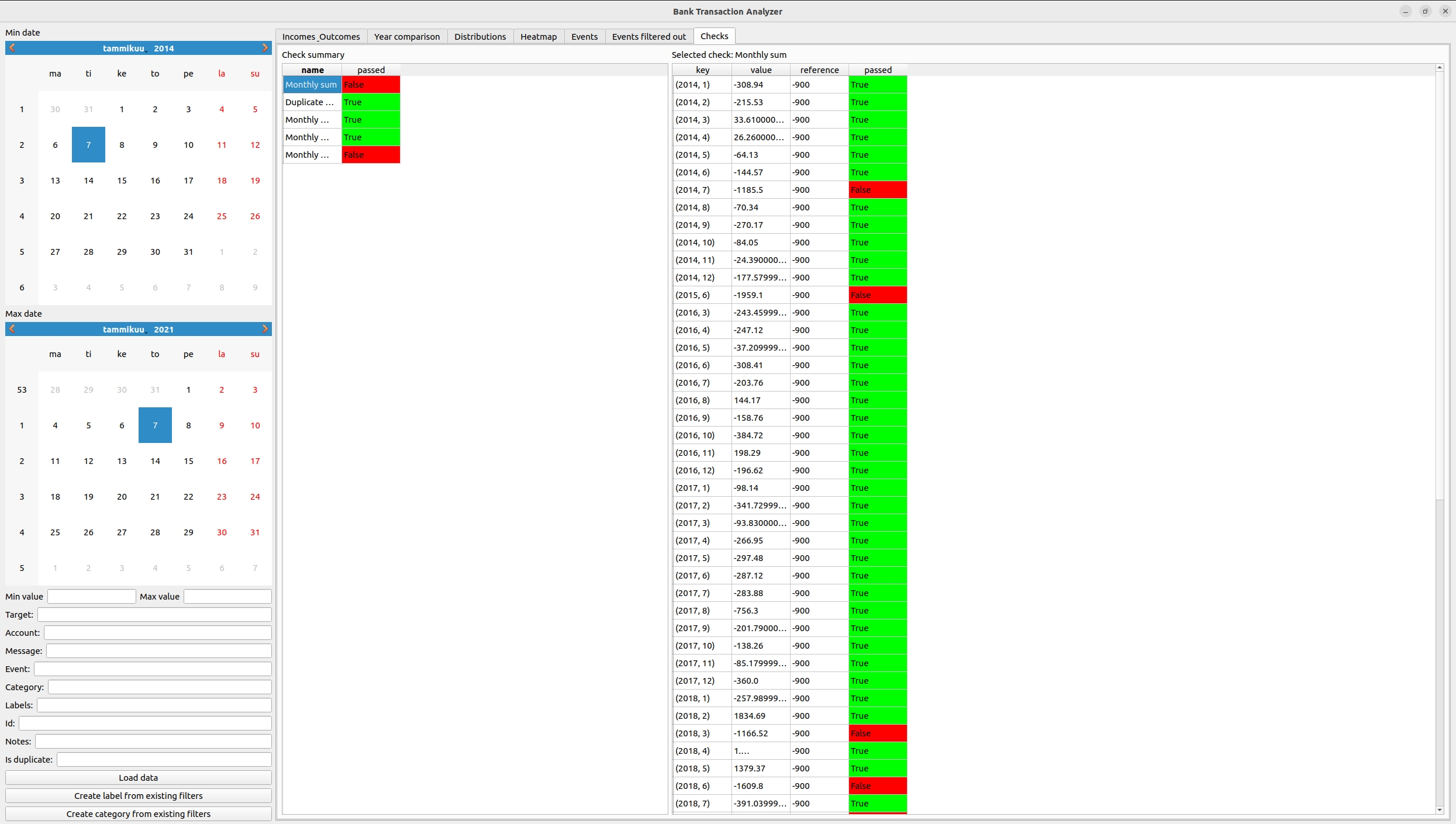
Task: Switch to the Heatmap tab
Action: click(x=538, y=36)
